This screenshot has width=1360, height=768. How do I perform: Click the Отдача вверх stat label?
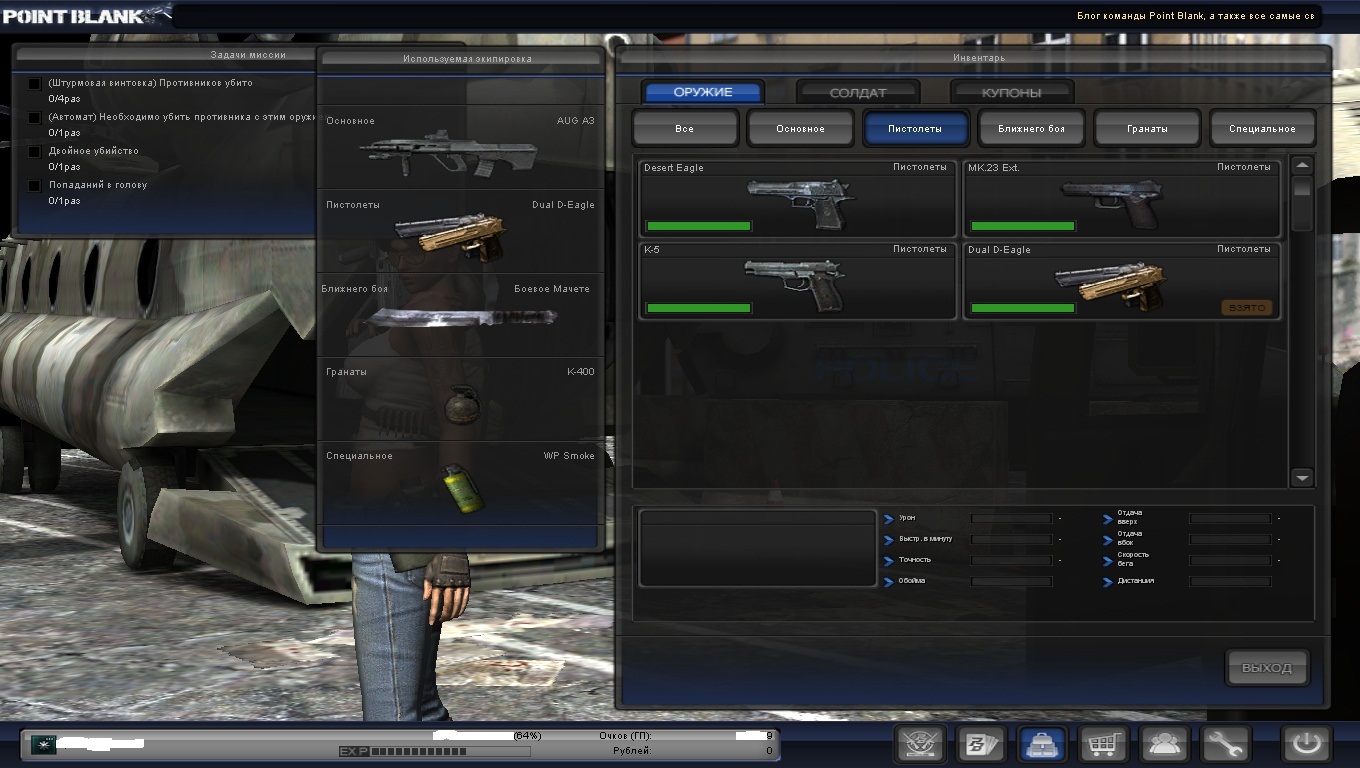(1130, 517)
